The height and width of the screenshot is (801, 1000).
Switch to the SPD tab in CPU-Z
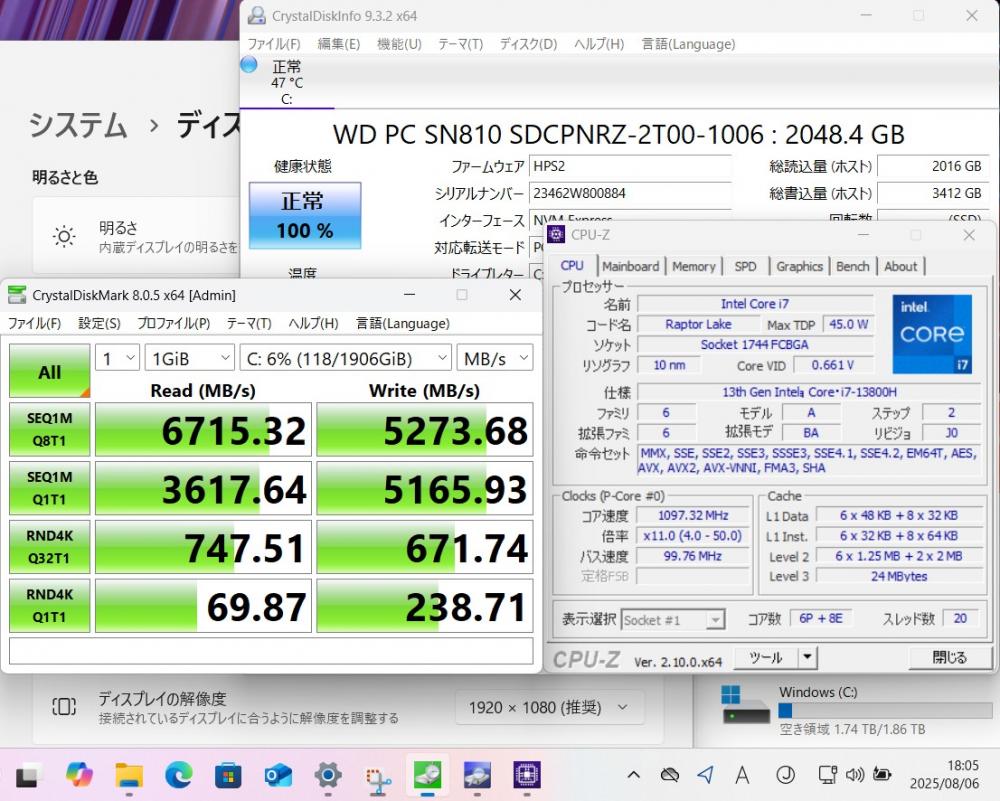[x=745, y=266]
